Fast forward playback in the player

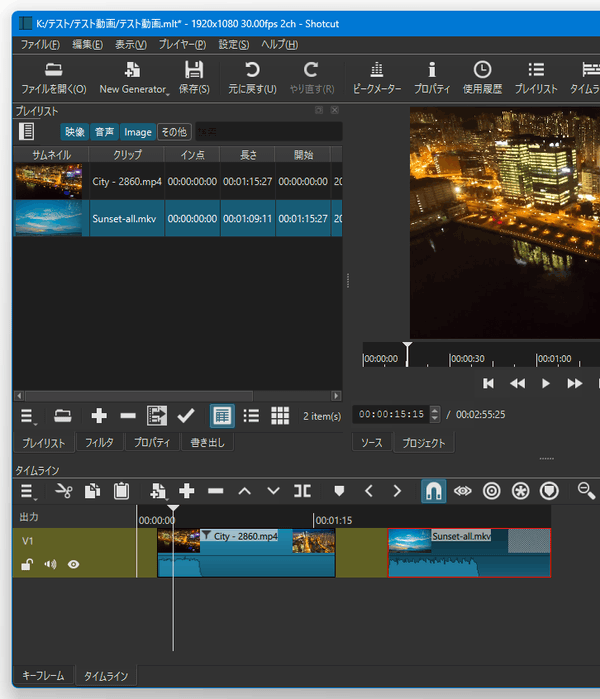pos(575,383)
